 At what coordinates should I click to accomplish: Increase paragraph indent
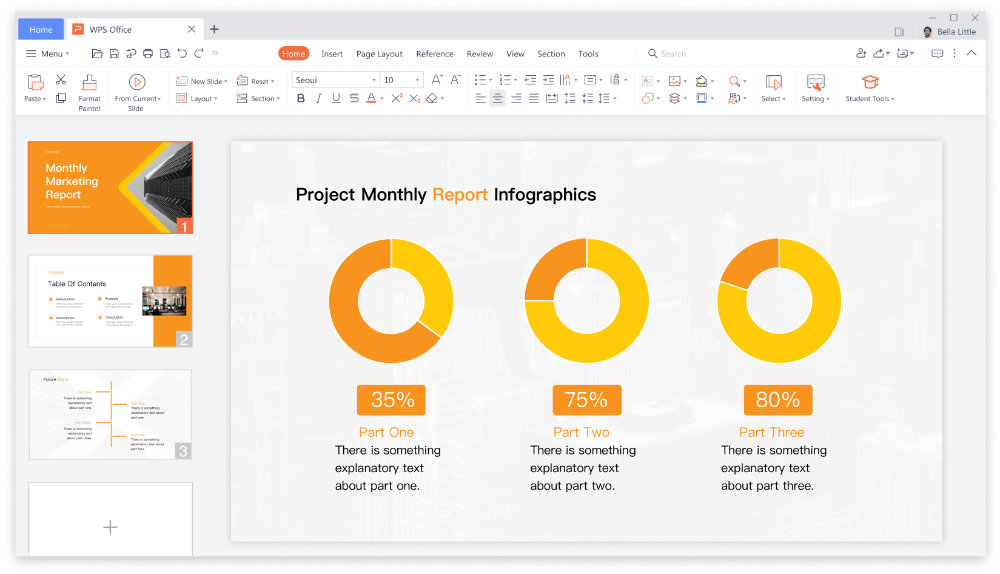tap(548, 80)
